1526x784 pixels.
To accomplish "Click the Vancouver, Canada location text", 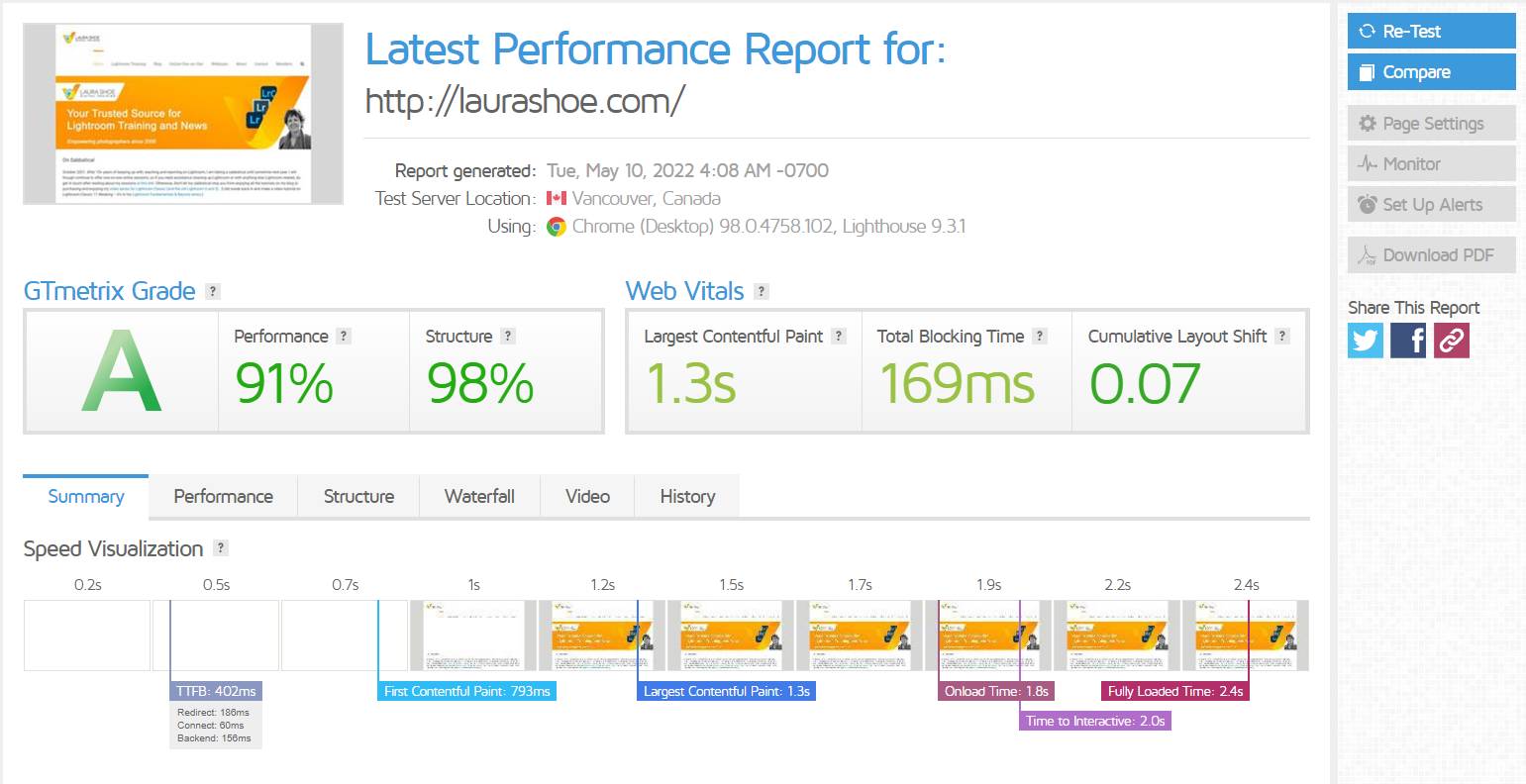I will click(x=646, y=199).
